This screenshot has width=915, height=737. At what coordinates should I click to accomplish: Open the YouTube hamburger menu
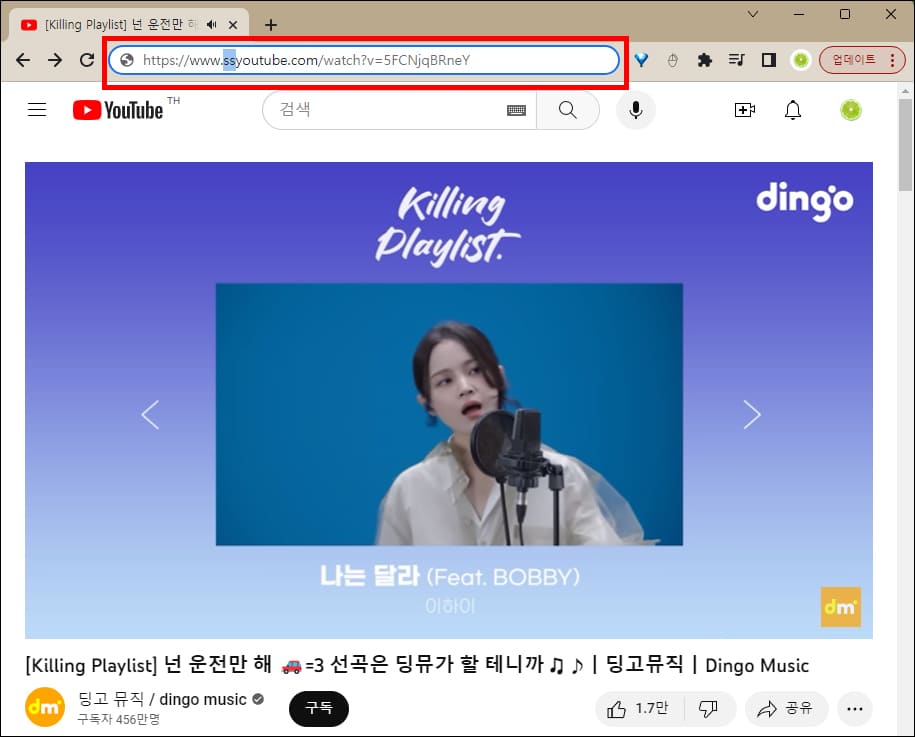click(37, 110)
